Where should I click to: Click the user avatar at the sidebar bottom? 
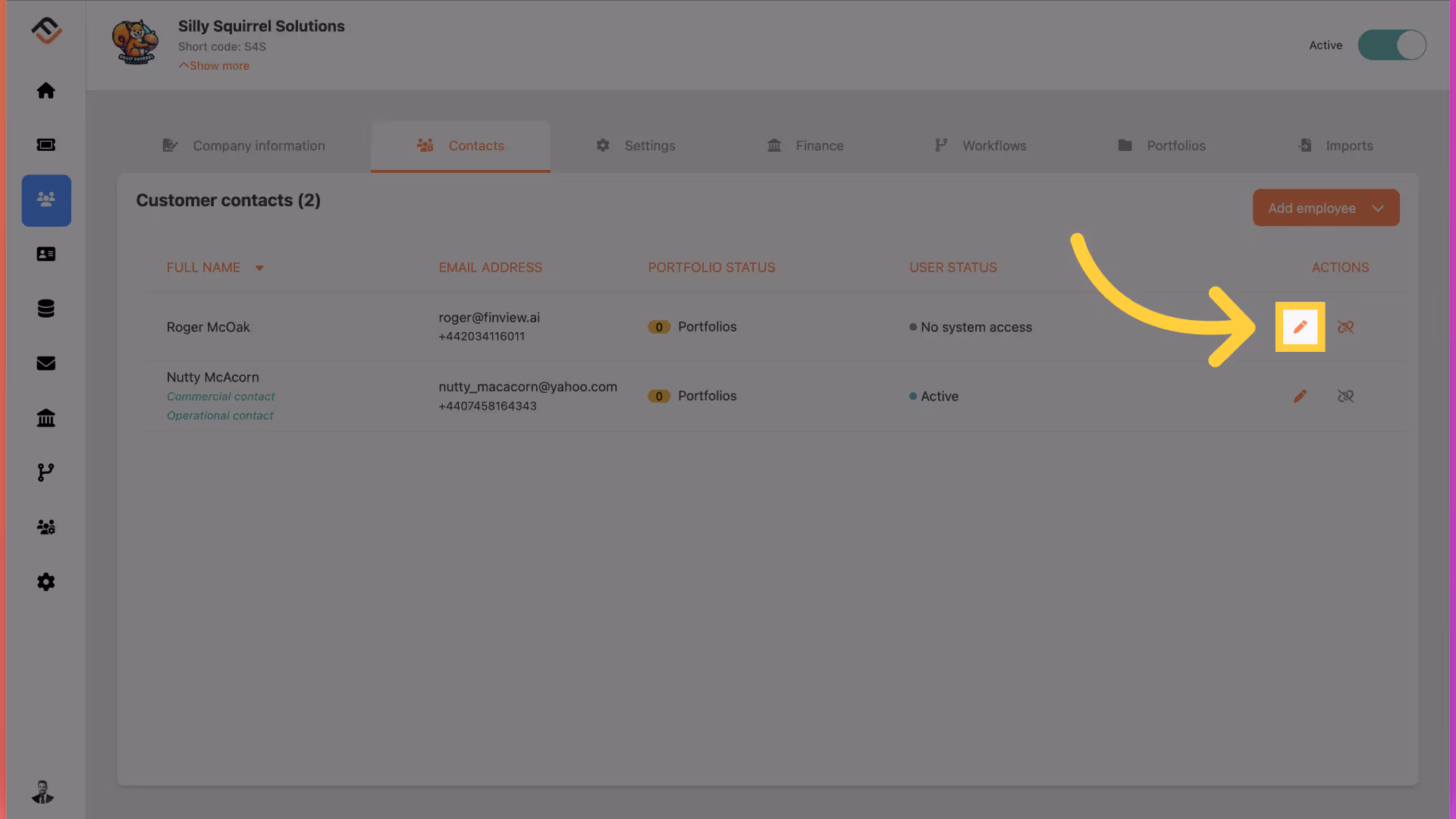[43, 792]
